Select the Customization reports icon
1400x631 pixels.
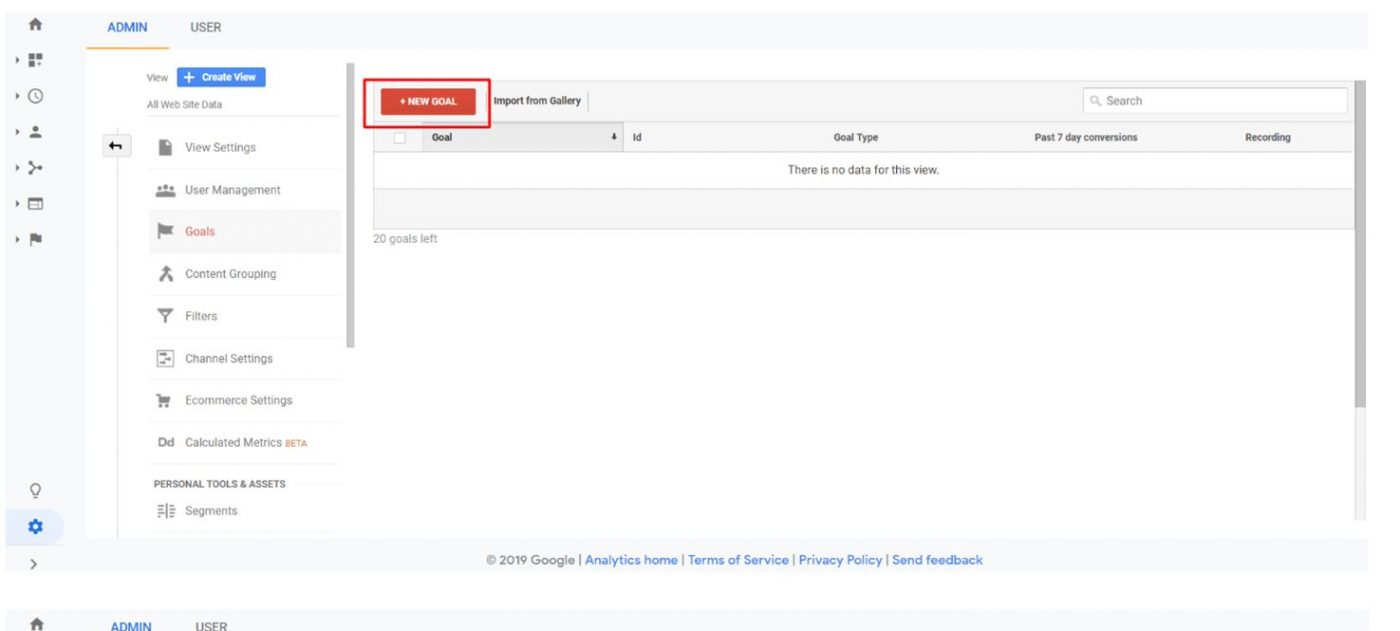tap(34, 60)
